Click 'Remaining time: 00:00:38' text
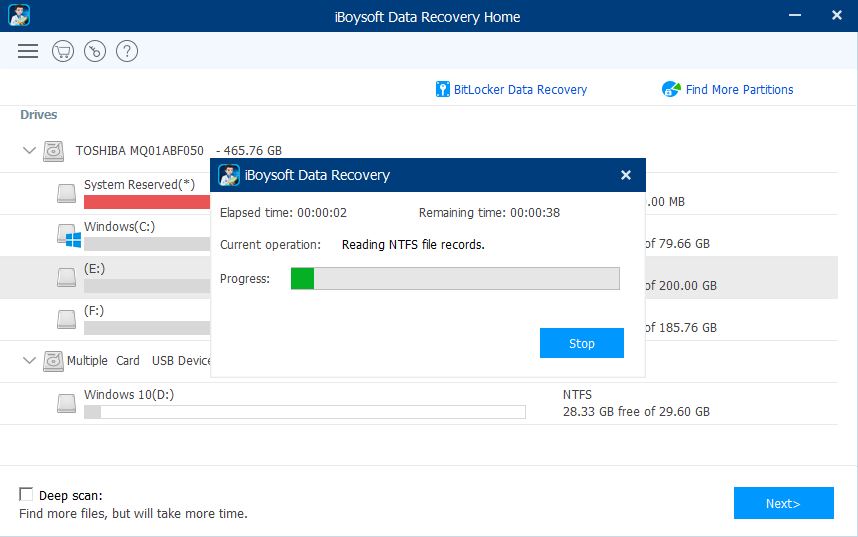858x537 pixels. (489, 213)
